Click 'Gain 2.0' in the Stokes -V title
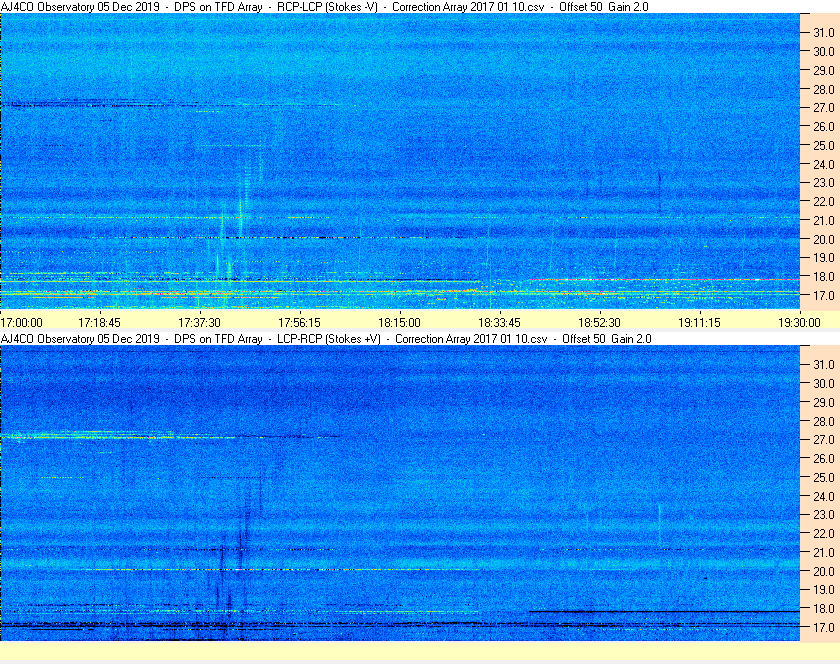Image resolution: width=840 pixels, height=664 pixels. pos(628,7)
